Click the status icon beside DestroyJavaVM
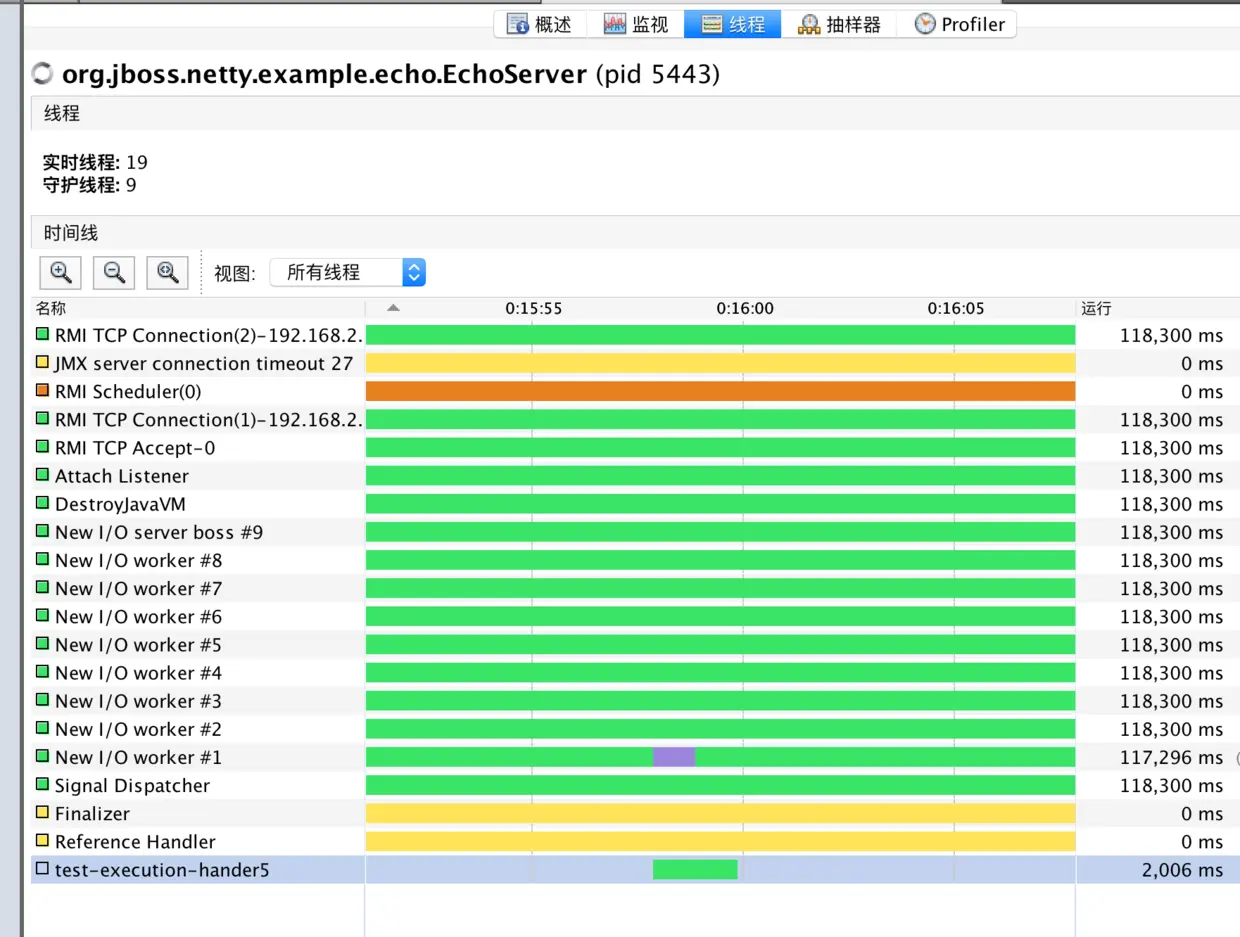 42,503
